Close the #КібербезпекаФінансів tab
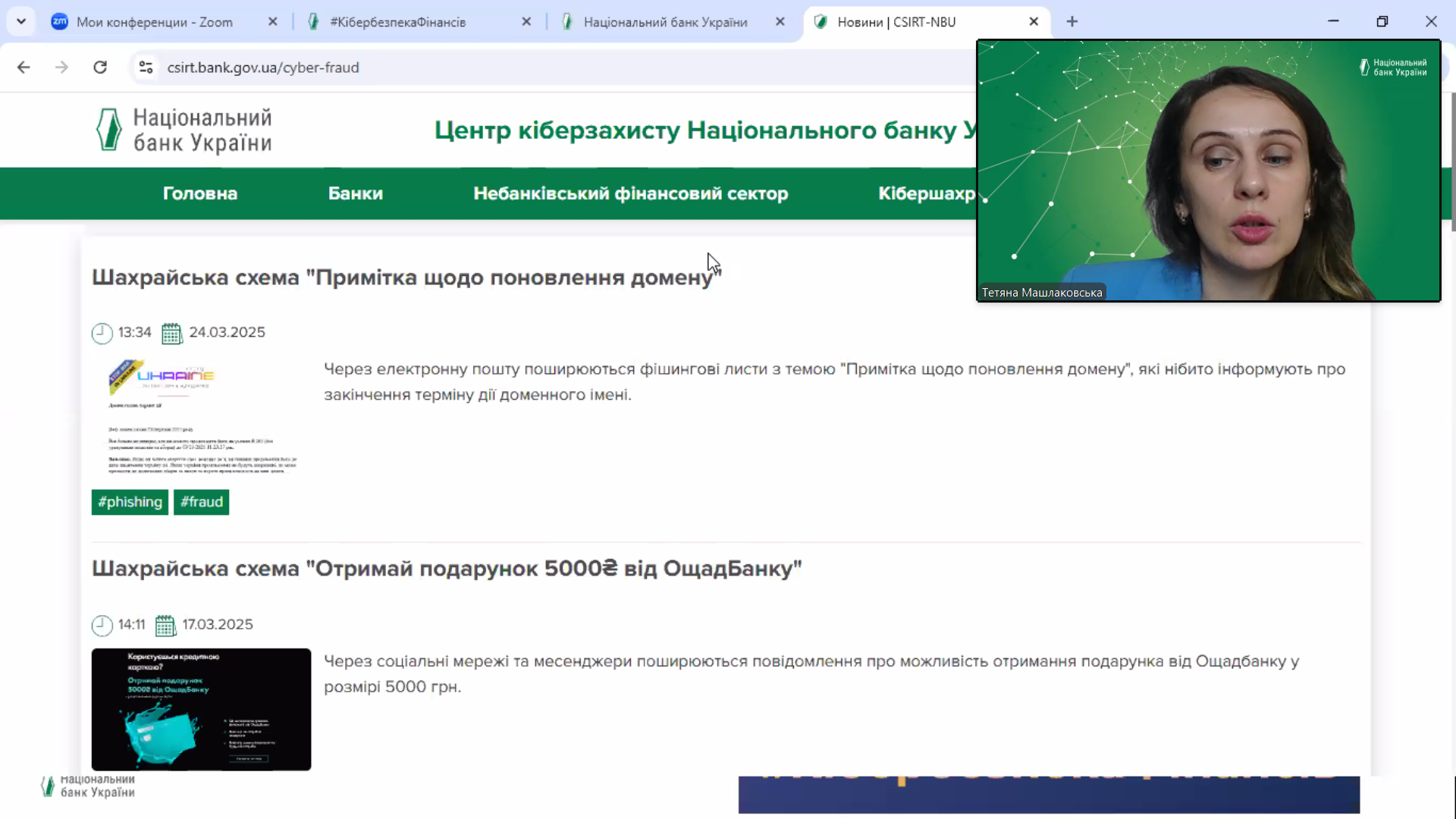The image size is (1456, 819). click(x=526, y=22)
